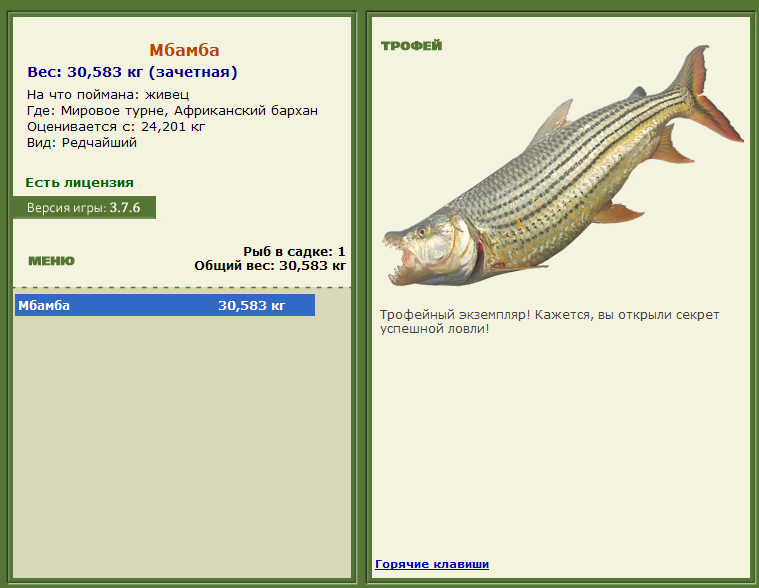Open the Горячие клавиши link
This screenshot has height=588, width=759.
coord(432,564)
